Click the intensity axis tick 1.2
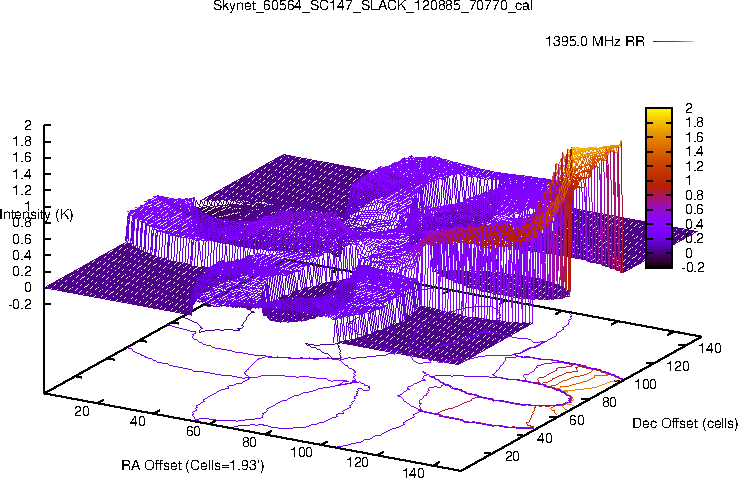This screenshot has width=738, height=478. coord(22,190)
